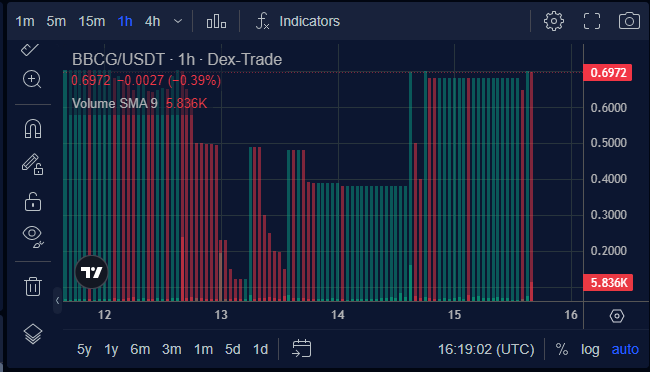This screenshot has height=372, width=650.
Task: Select the 5d date range
Action: click(233, 350)
